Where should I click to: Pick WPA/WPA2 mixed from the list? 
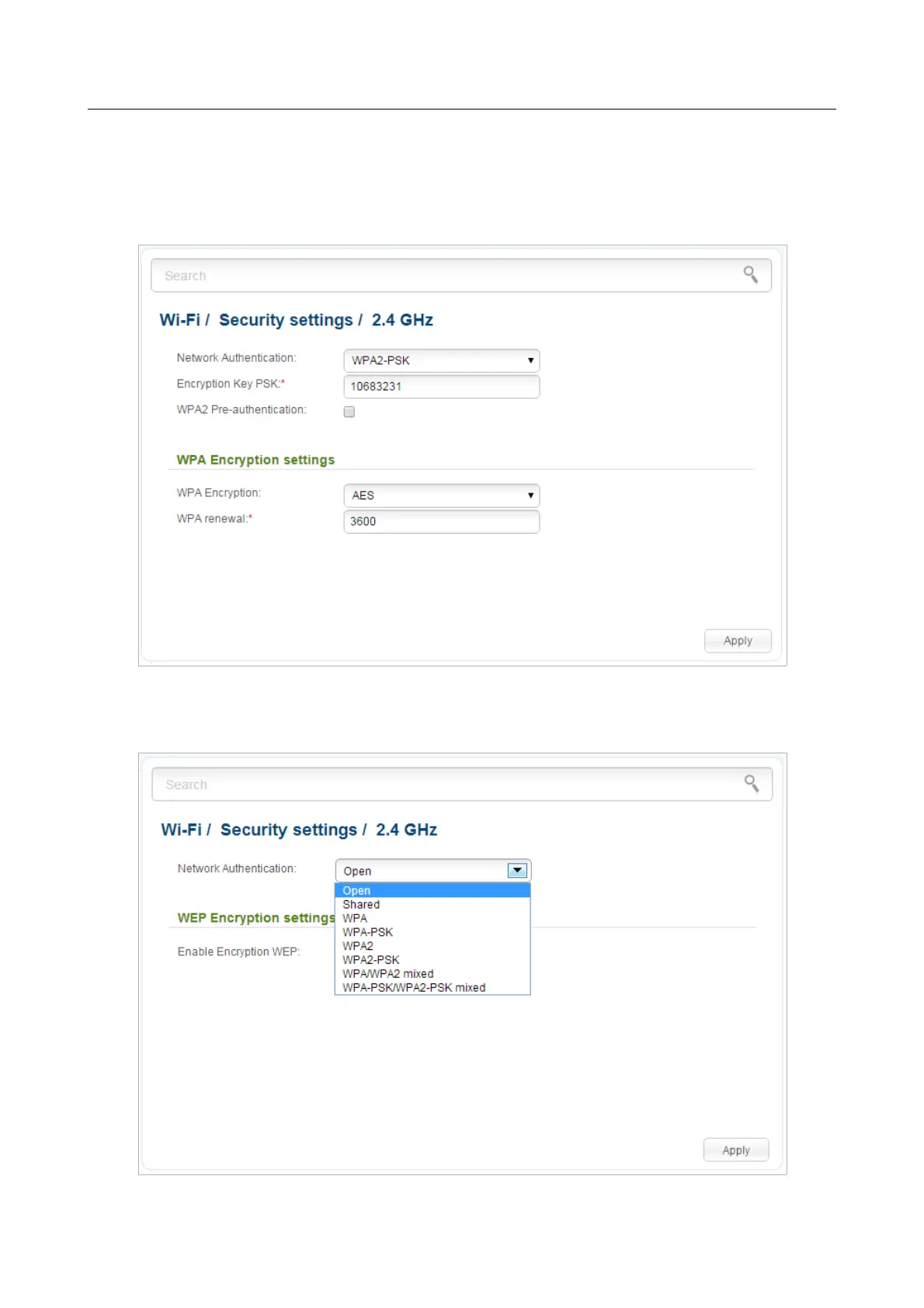click(388, 974)
